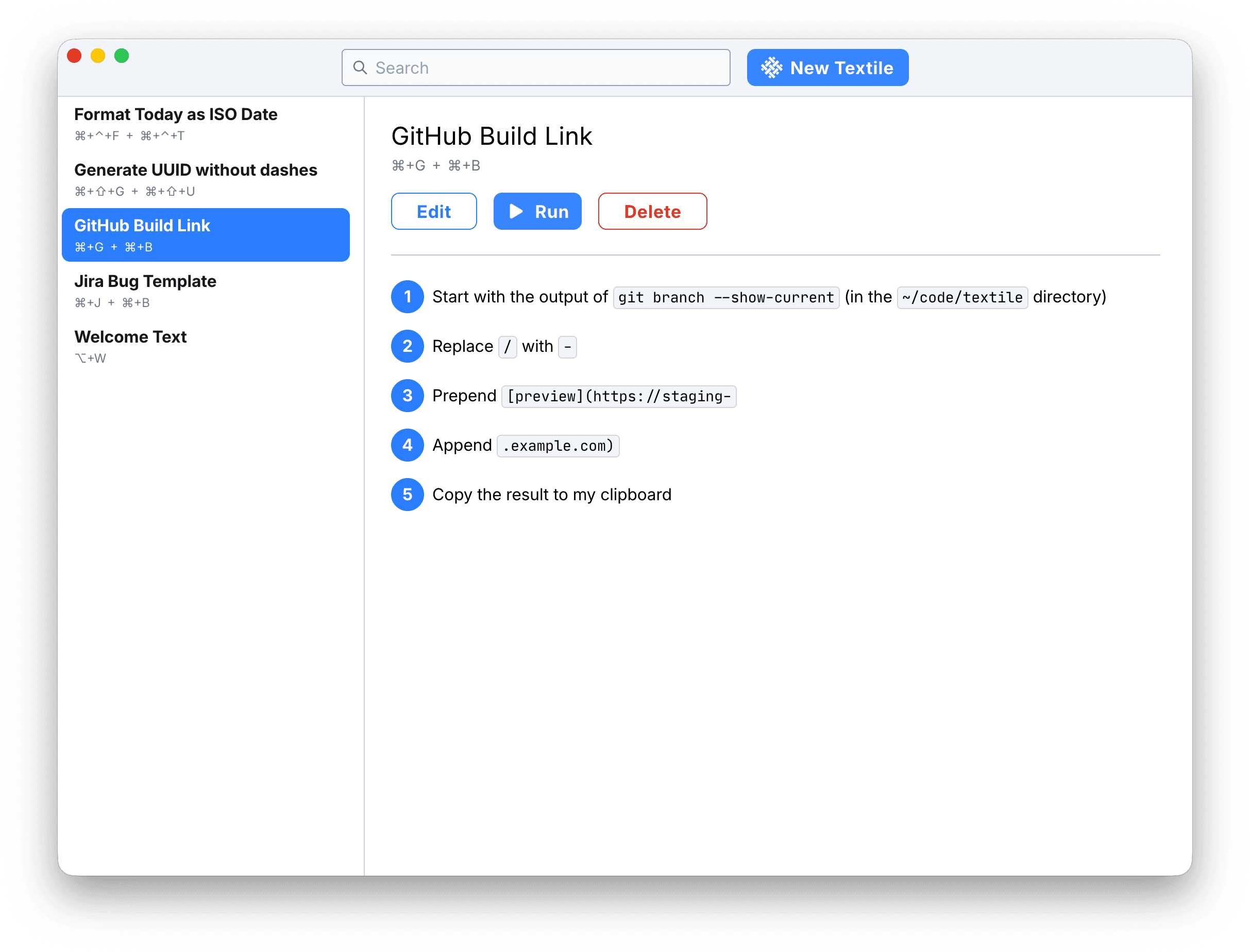Maximize the window with the green button

[122, 56]
